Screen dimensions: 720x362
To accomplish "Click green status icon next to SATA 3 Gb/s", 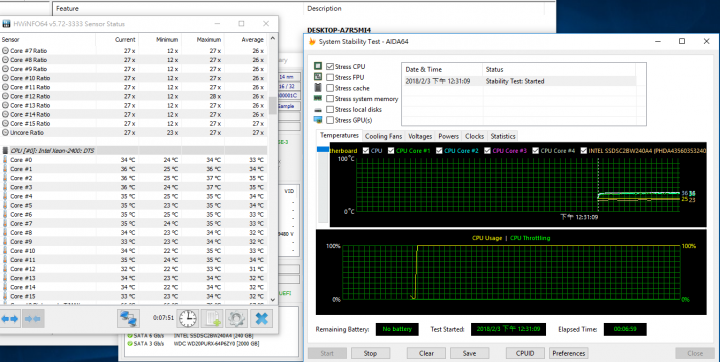I will 130,343.
